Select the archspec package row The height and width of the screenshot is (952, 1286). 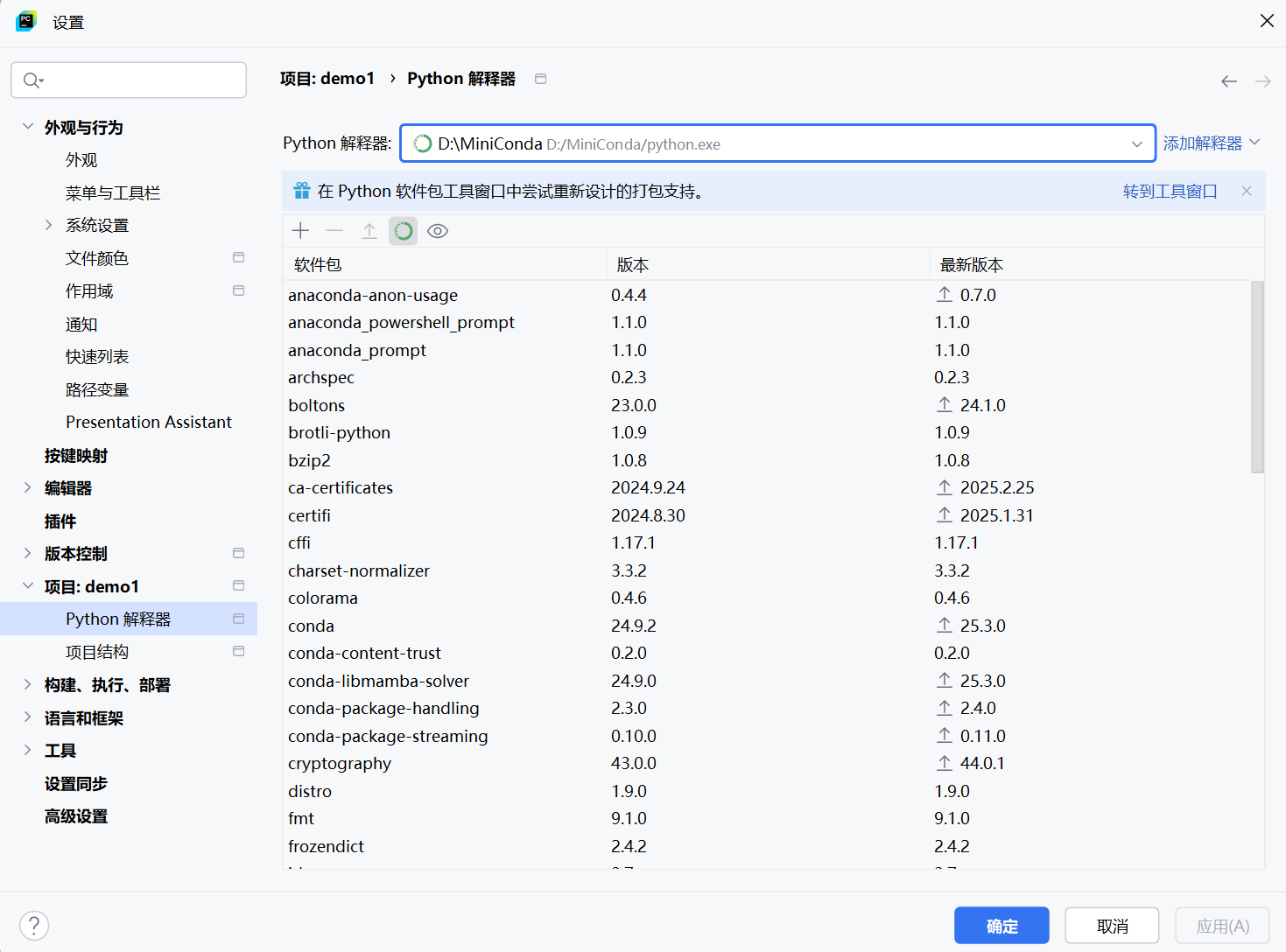[767, 377]
